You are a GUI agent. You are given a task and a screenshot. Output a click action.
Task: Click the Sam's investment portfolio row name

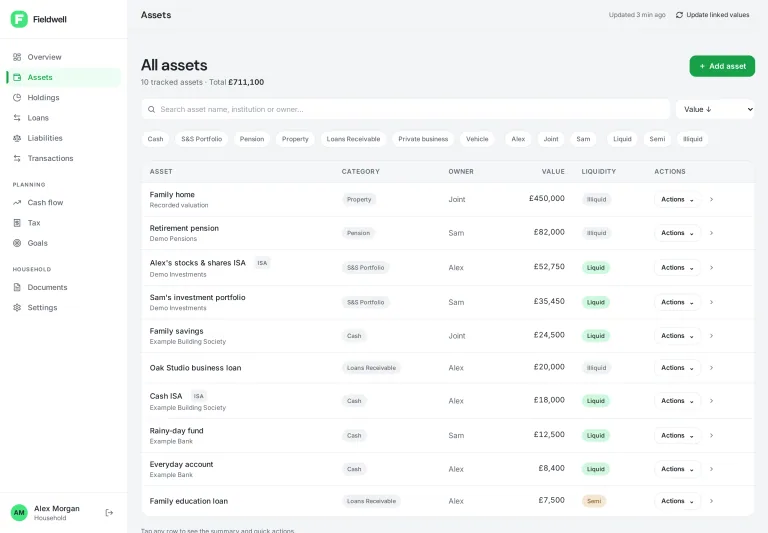tap(197, 297)
